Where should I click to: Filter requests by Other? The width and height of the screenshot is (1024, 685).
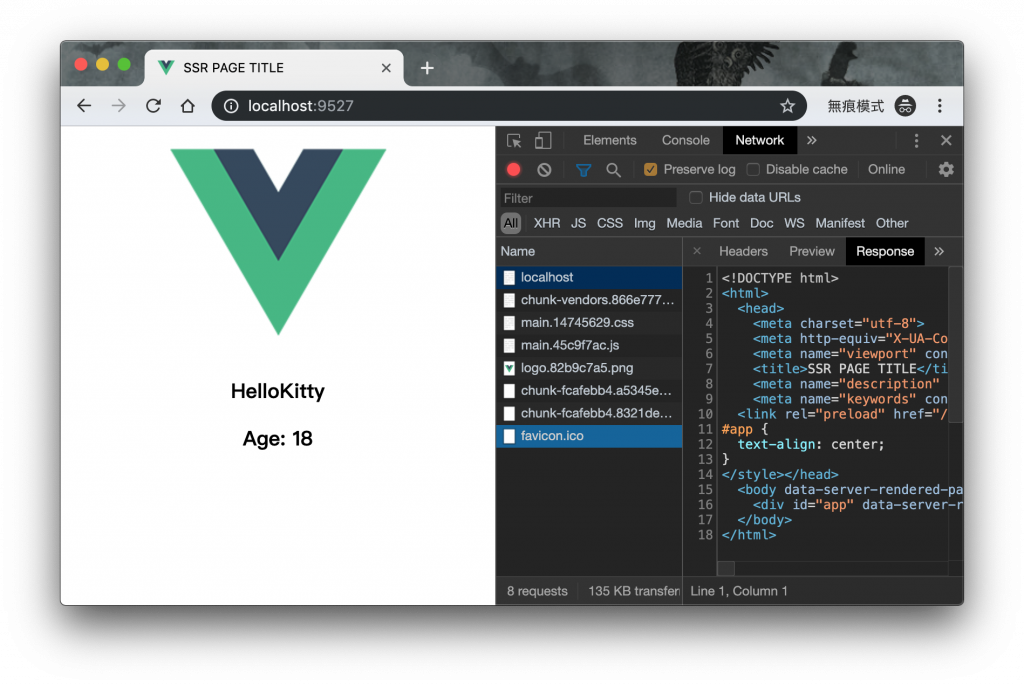tap(892, 223)
